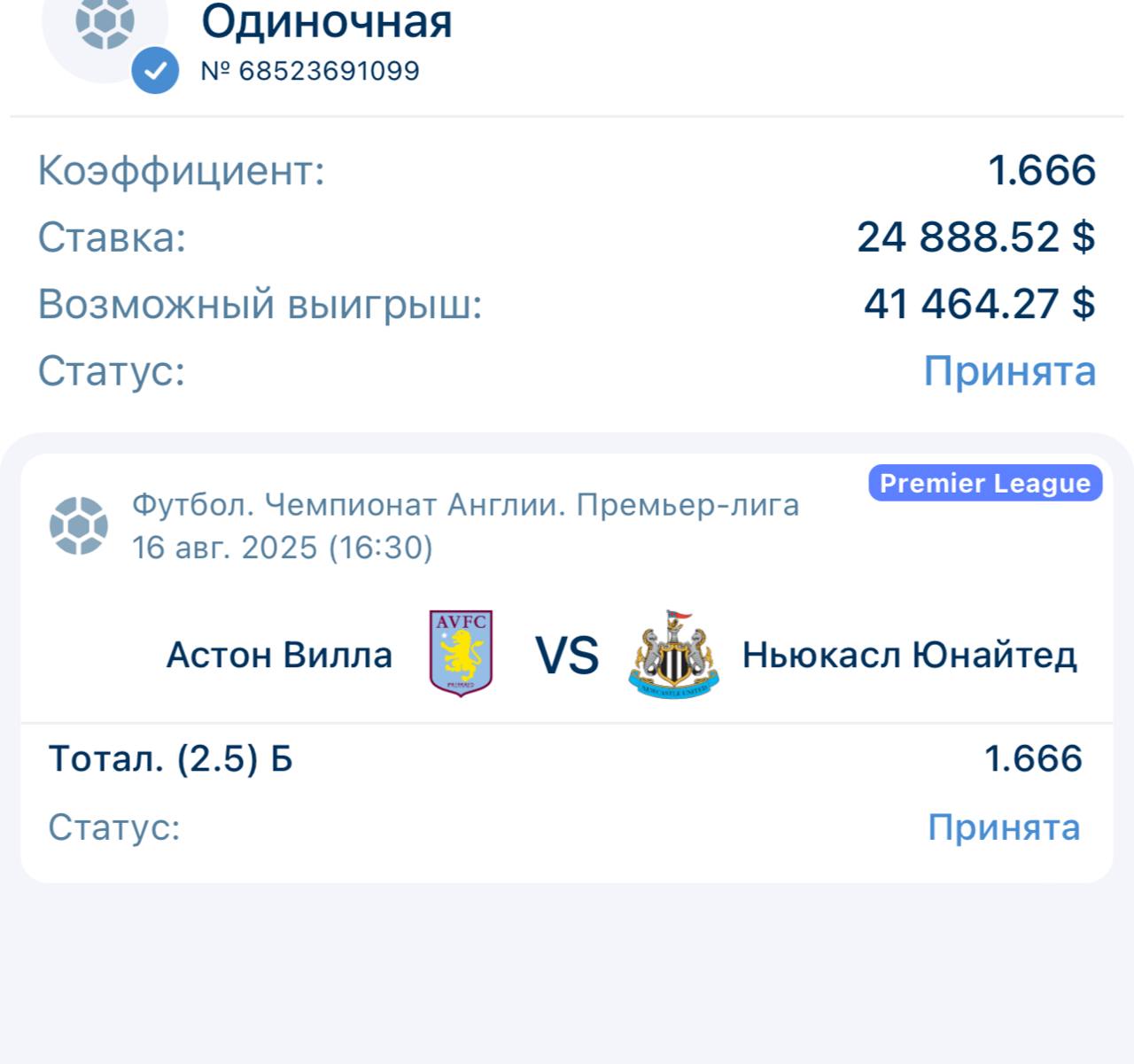The width and height of the screenshot is (1134, 1064).
Task: Tap the coefficient value 1.666 in the summary
Action: coord(1042,170)
